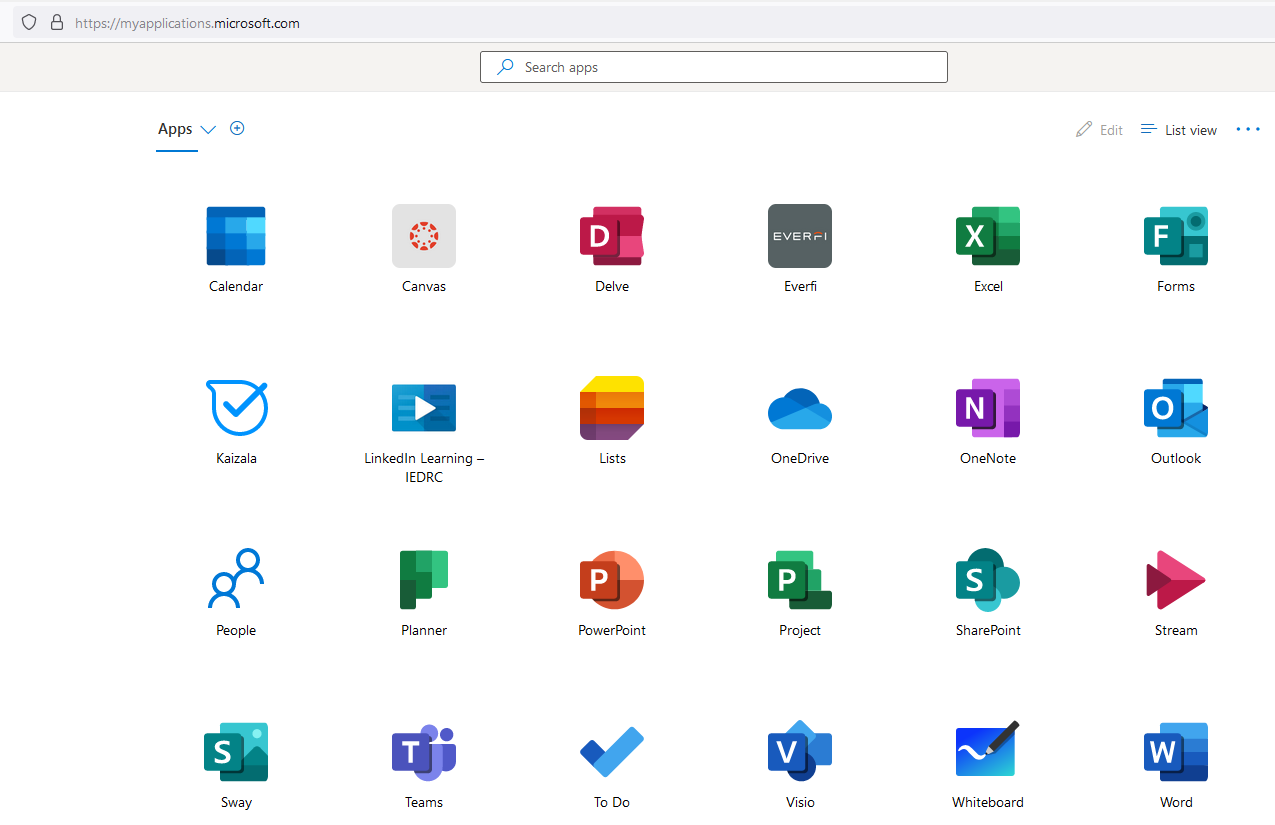Viewport: 1275px width, 825px height.
Task: Open the PowerPoint app icon
Action: [x=612, y=580]
